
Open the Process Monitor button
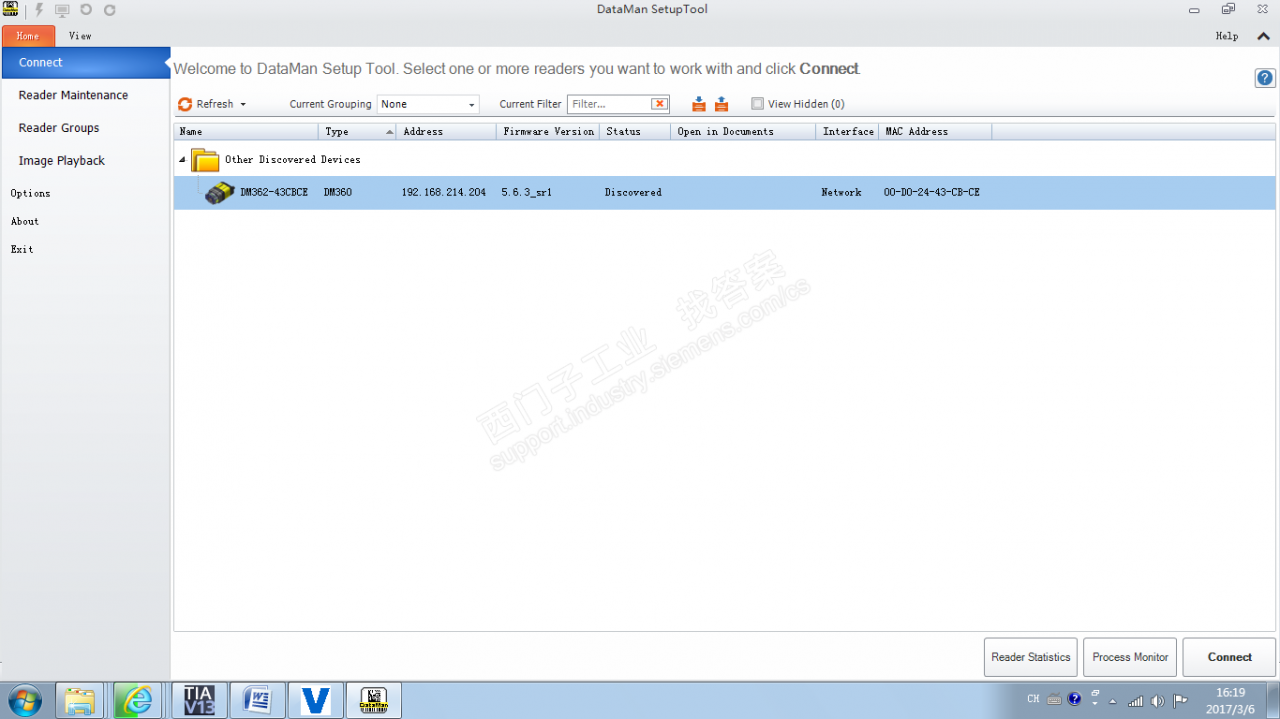pyautogui.click(x=1130, y=657)
